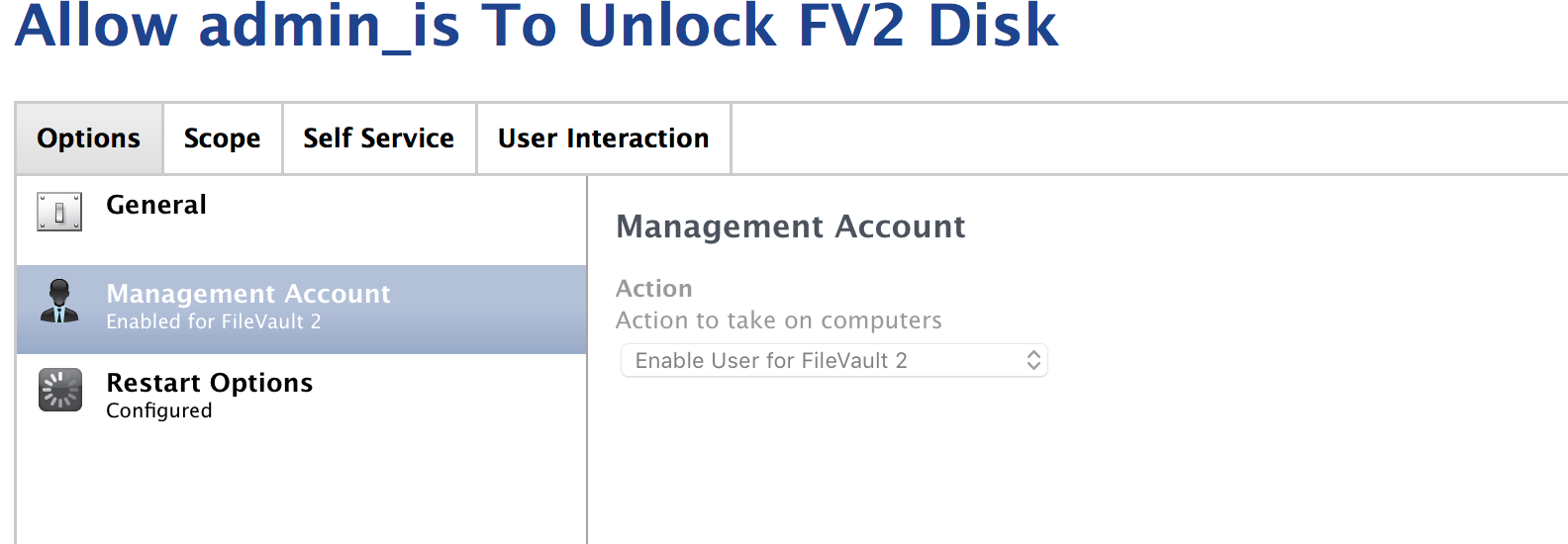Open the User Interaction tab
1568x544 pixels.
point(604,138)
